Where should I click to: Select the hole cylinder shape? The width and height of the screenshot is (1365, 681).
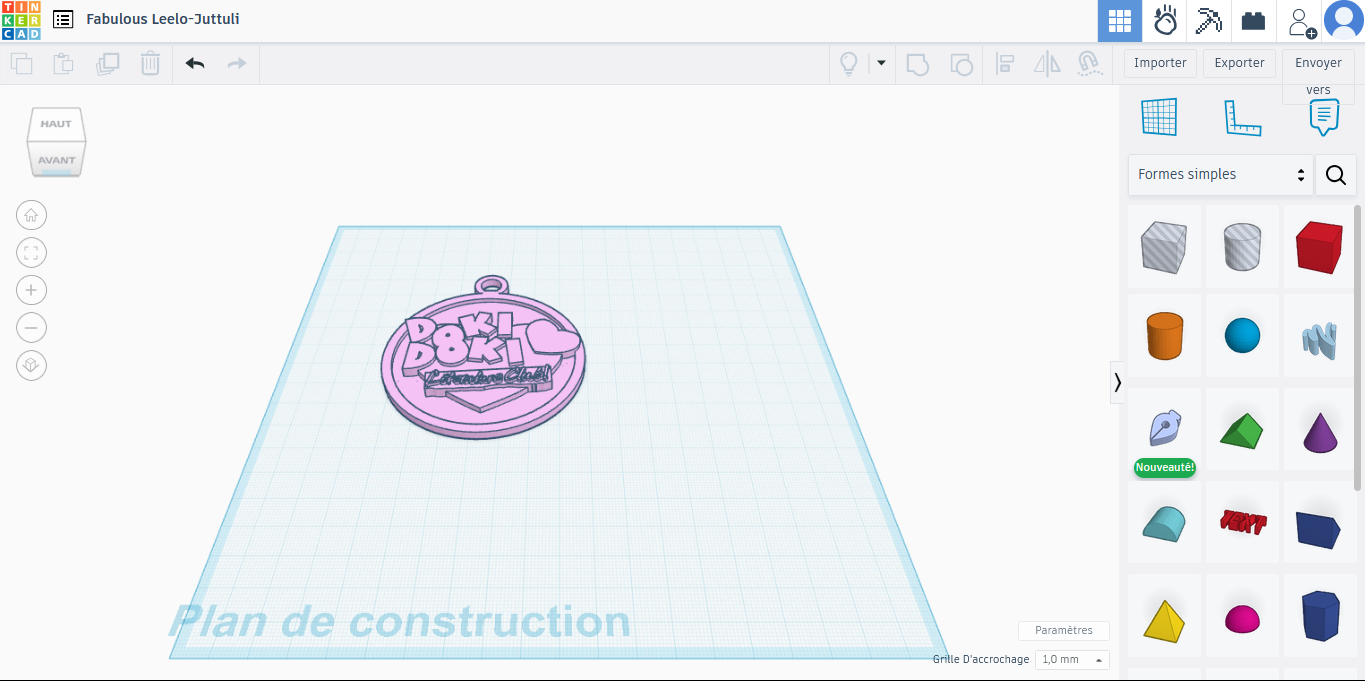1242,247
